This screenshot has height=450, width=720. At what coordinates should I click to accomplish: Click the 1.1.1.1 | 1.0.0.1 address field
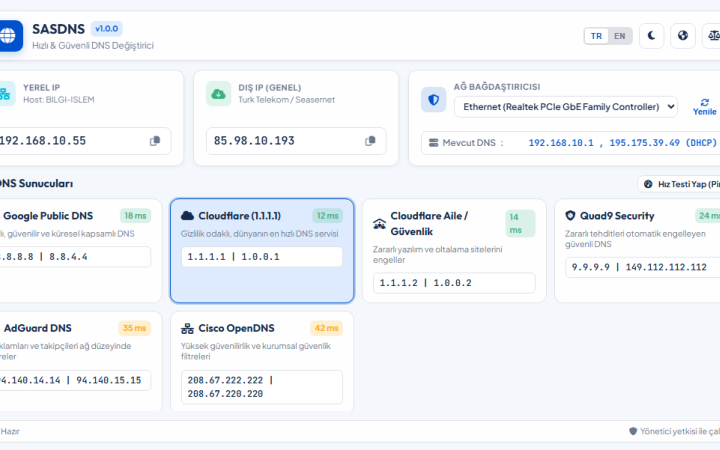click(262, 257)
